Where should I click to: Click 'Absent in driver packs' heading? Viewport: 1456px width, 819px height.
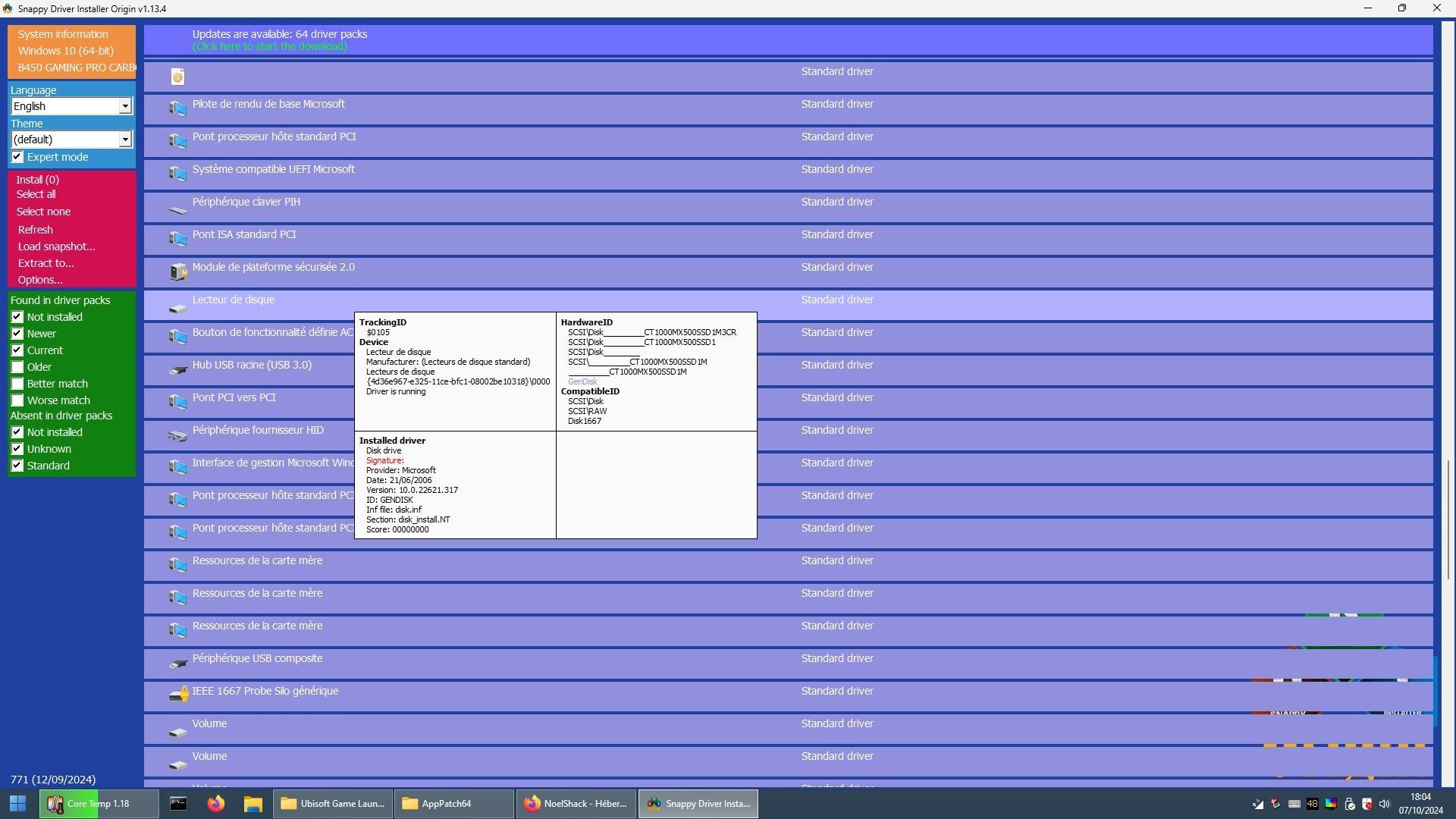click(x=61, y=416)
